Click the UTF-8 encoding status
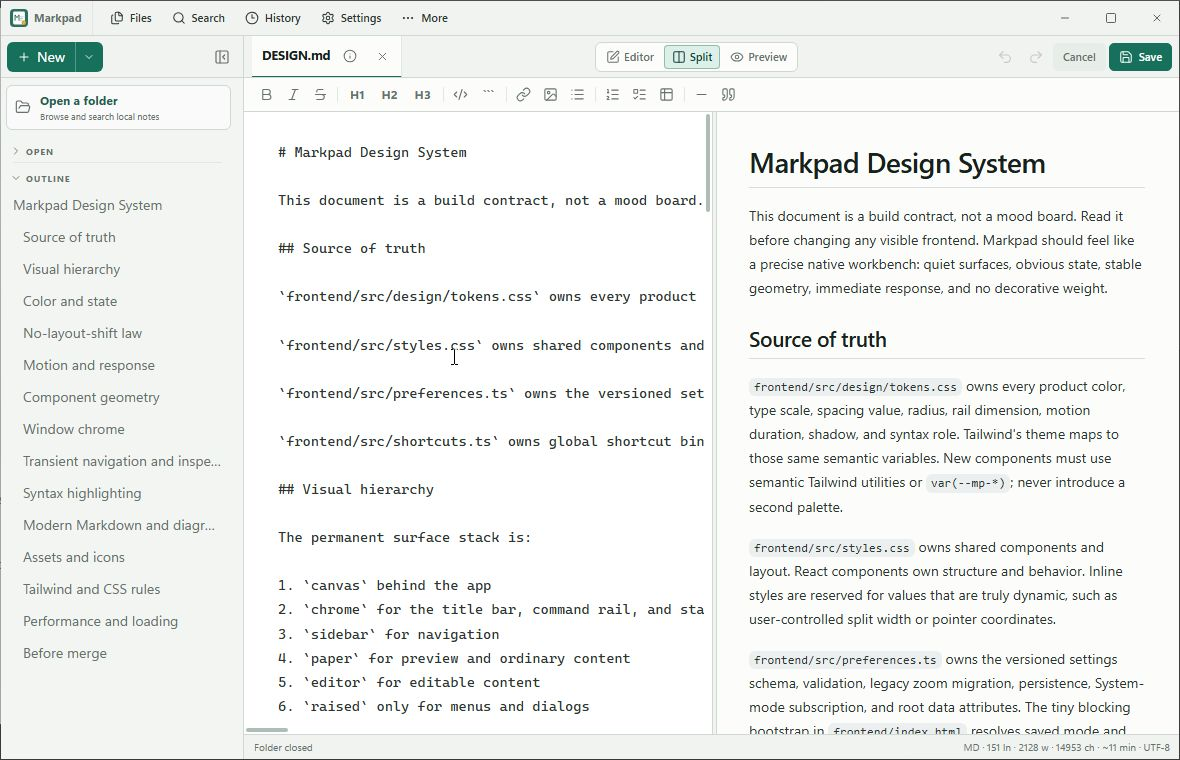This screenshot has height=760, width=1180. coord(1157,747)
